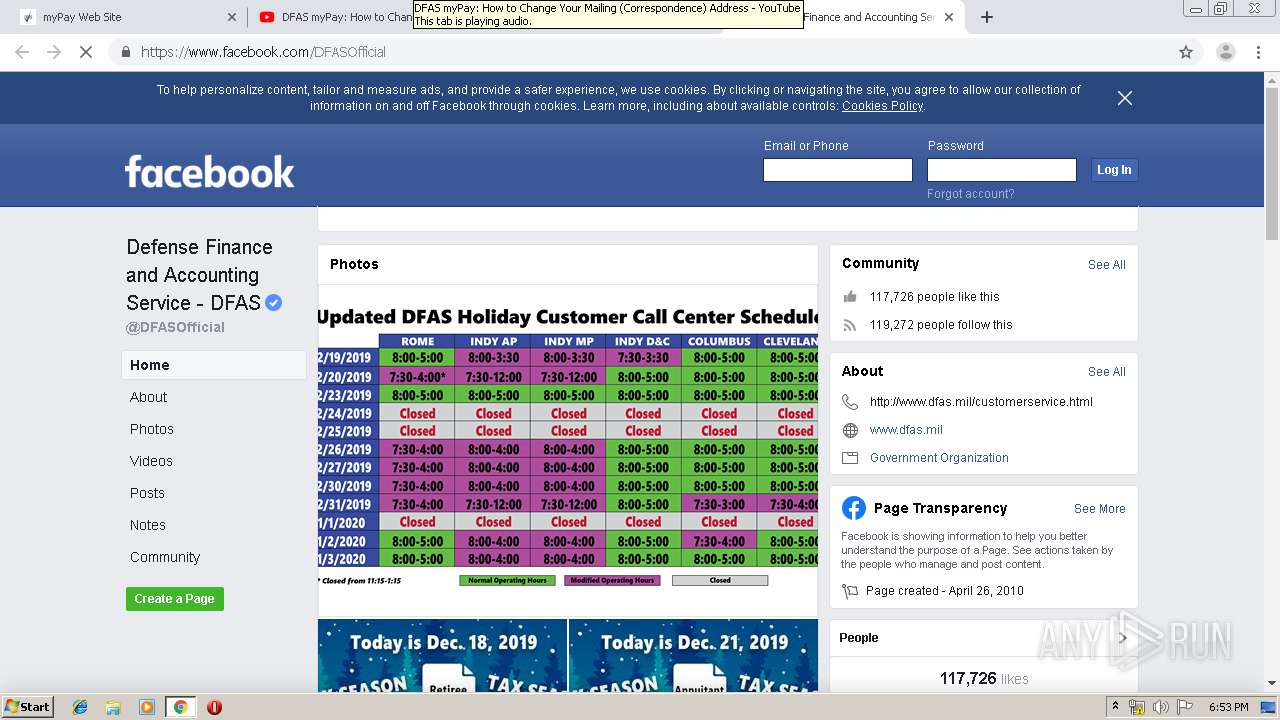Launch Internet Explorer from taskbar
Screen dimensions: 1280x720
coord(80,707)
